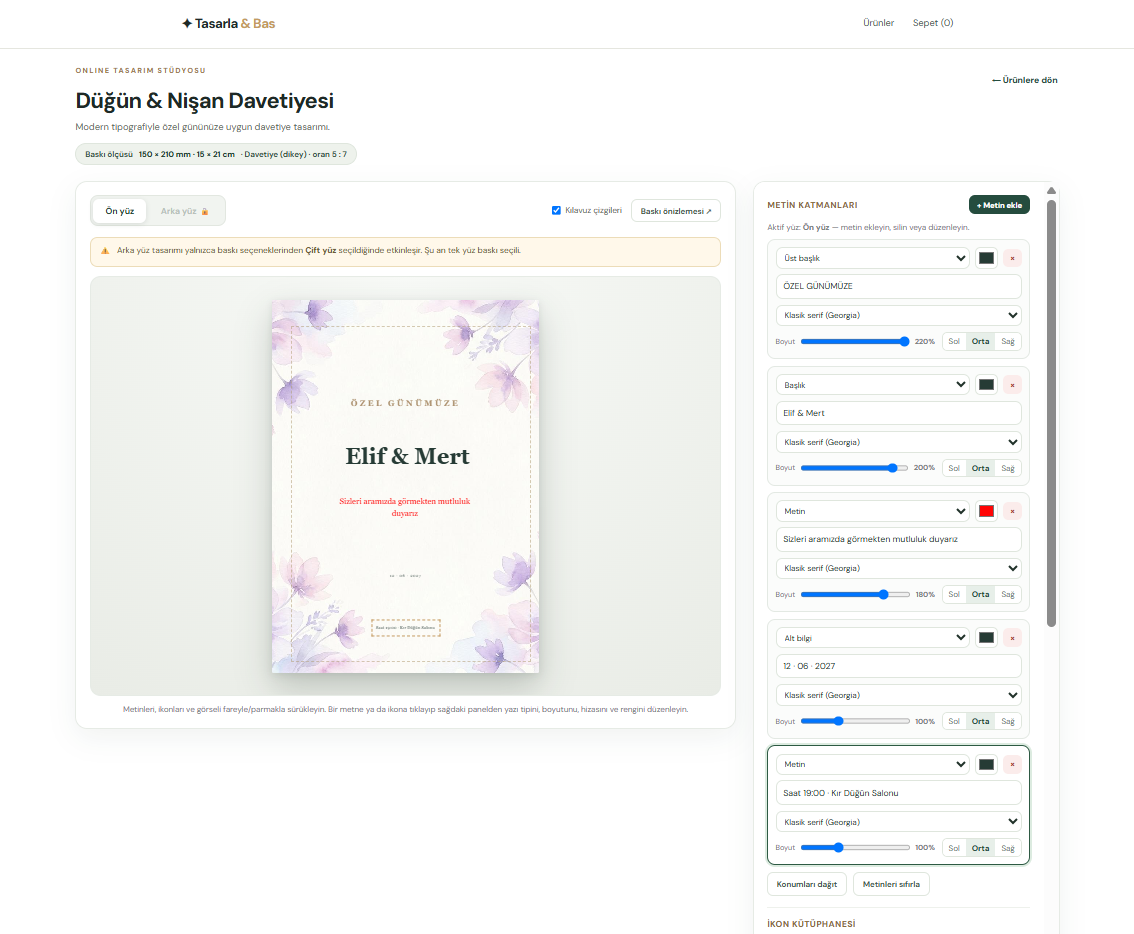Go back via 'Ürünlere dön' link
This screenshot has height=934, width=1134.
[1025, 80]
